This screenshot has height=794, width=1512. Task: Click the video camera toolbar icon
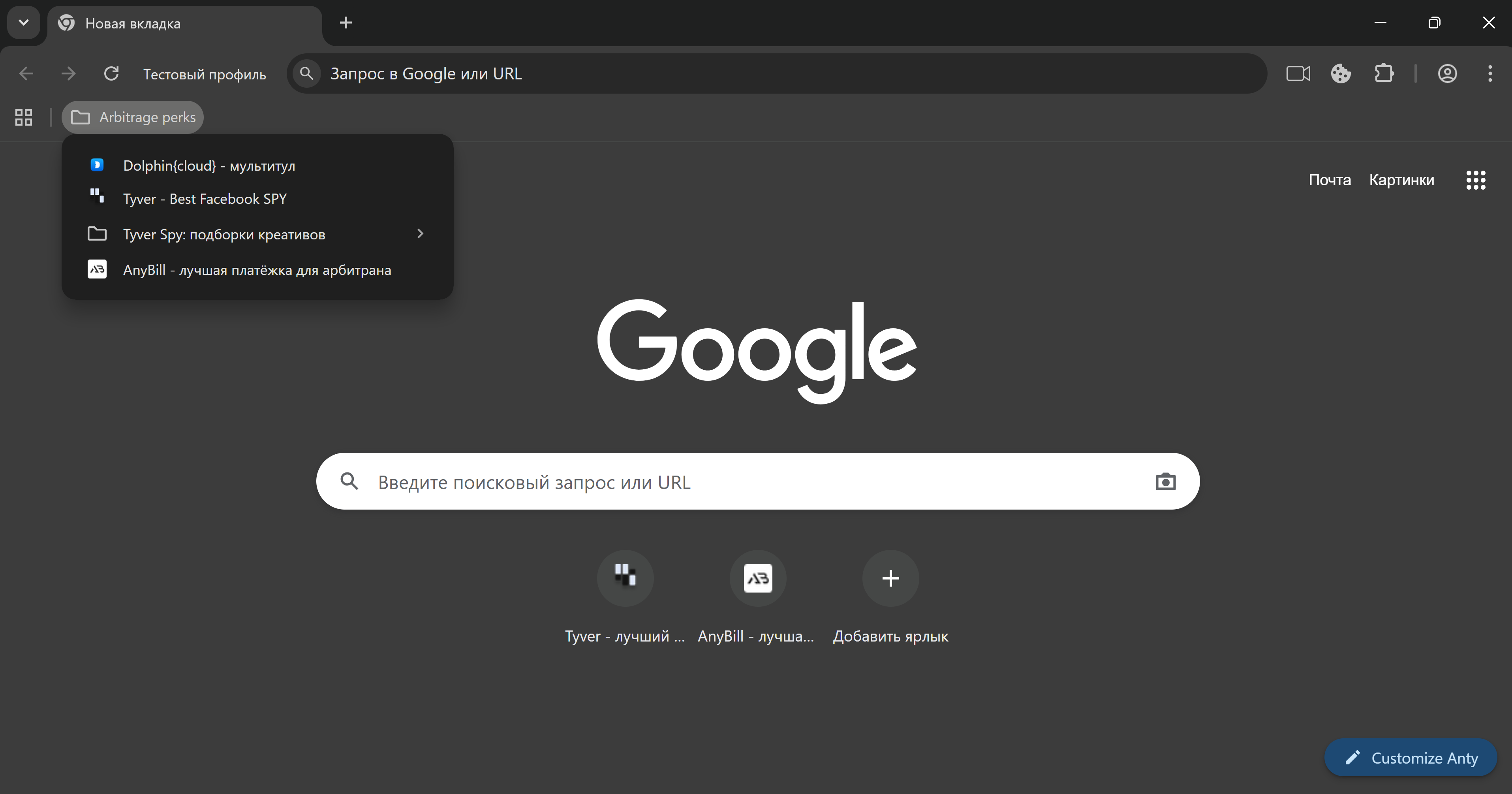pyautogui.click(x=1298, y=73)
